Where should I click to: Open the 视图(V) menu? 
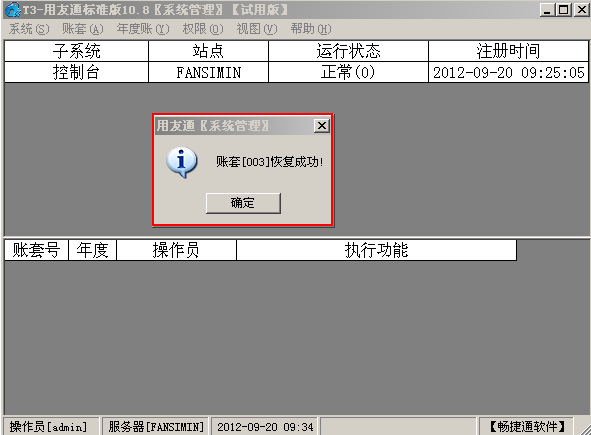(x=257, y=29)
